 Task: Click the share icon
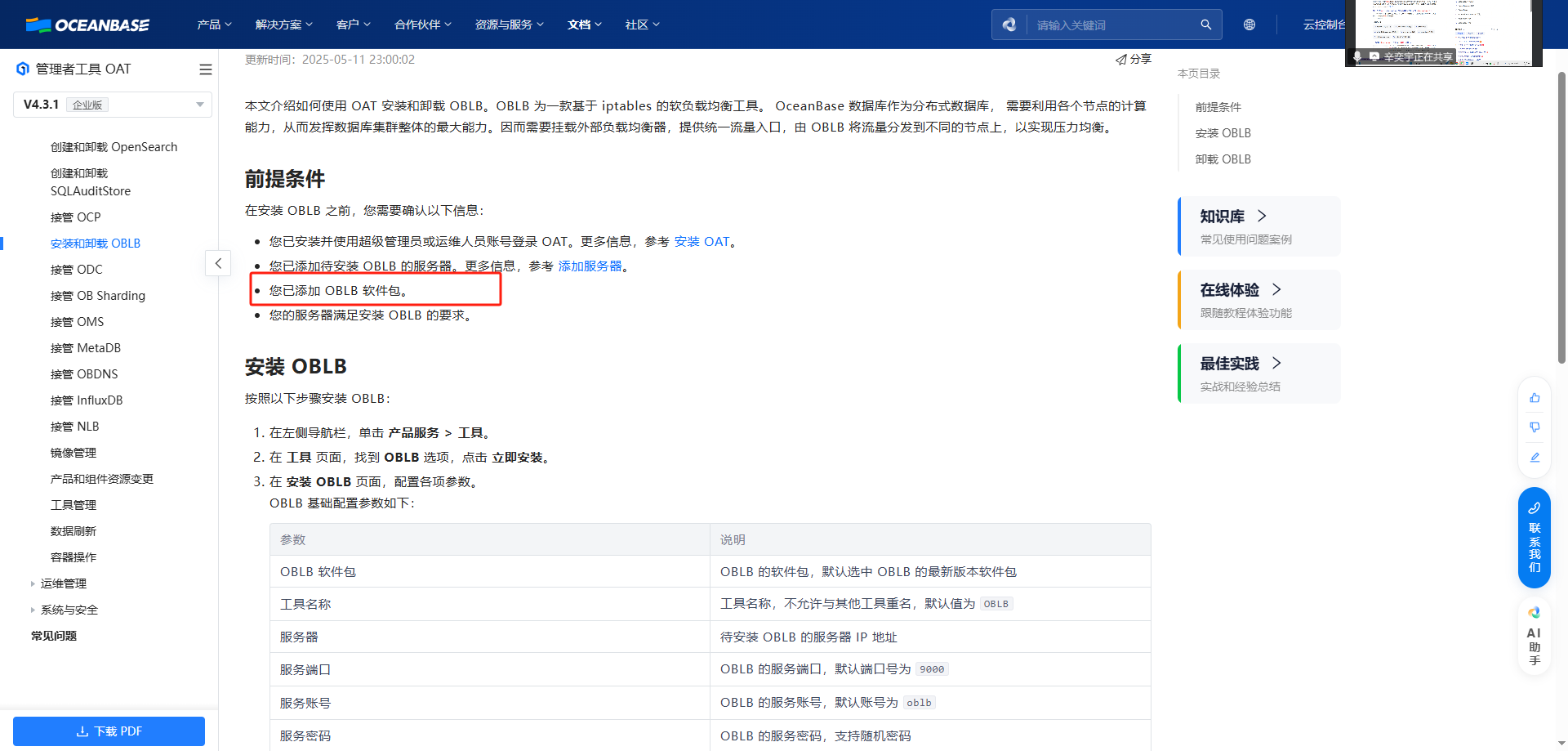tap(1121, 60)
